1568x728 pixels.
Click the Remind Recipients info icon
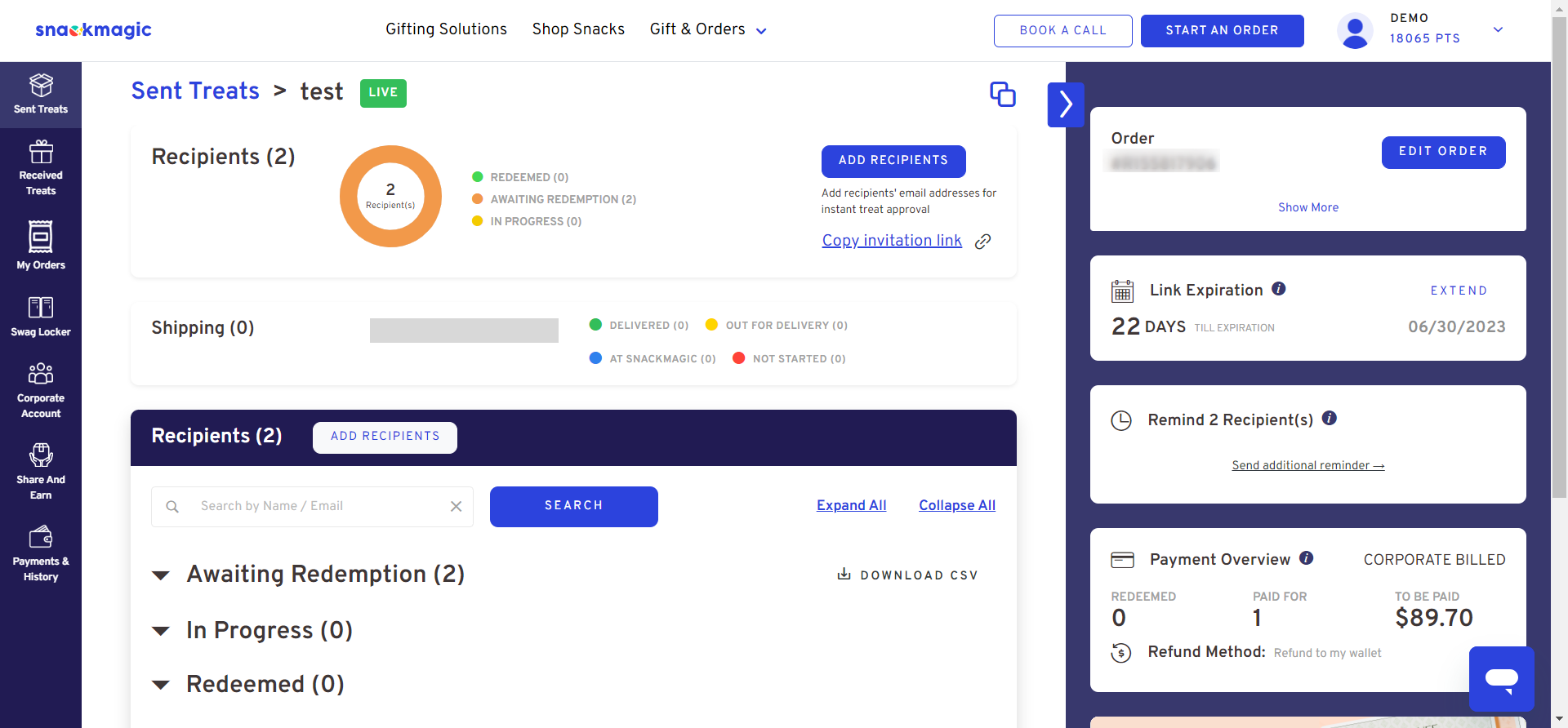click(1330, 418)
